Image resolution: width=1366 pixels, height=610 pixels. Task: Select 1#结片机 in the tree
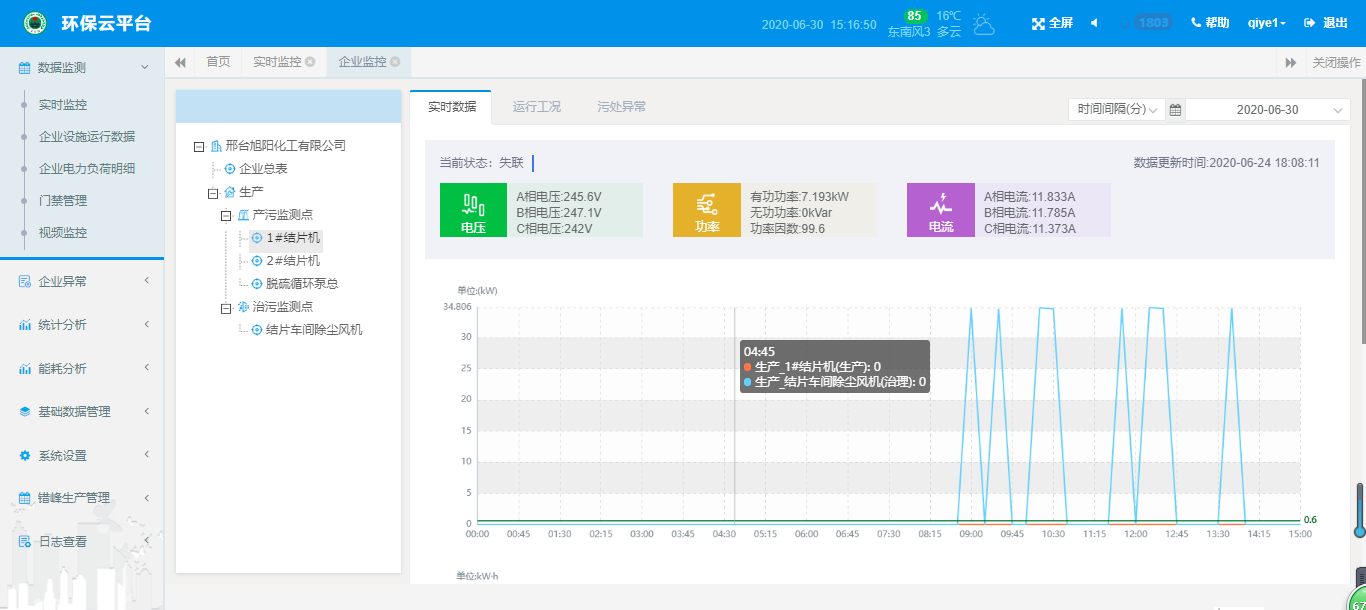pos(292,238)
